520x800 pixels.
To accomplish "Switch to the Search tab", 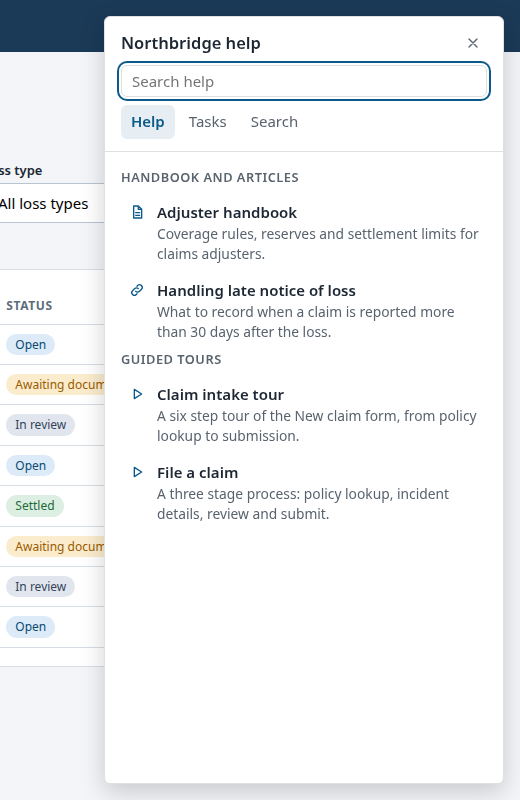I will tap(274, 122).
